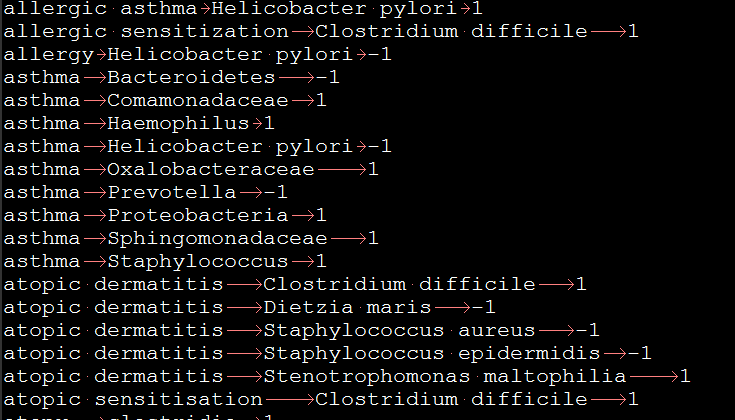This screenshot has height=420, width=735.
Task: Click the value 1 after Stenotrophomonas maltophilia
Action: point(685,376)
